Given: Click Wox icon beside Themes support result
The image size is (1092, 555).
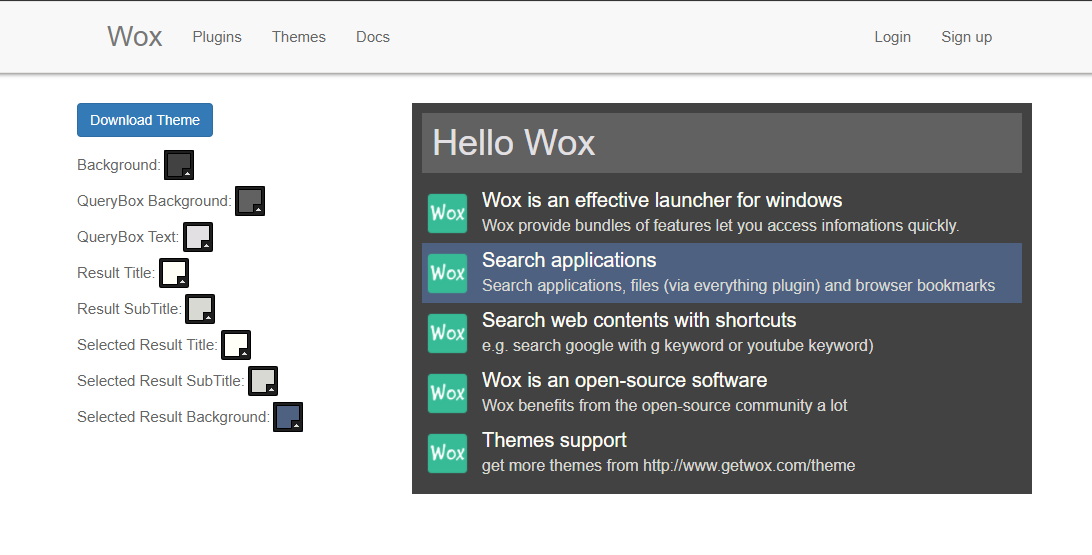Looking at the screenshot, I should click(x=447, y=453).
